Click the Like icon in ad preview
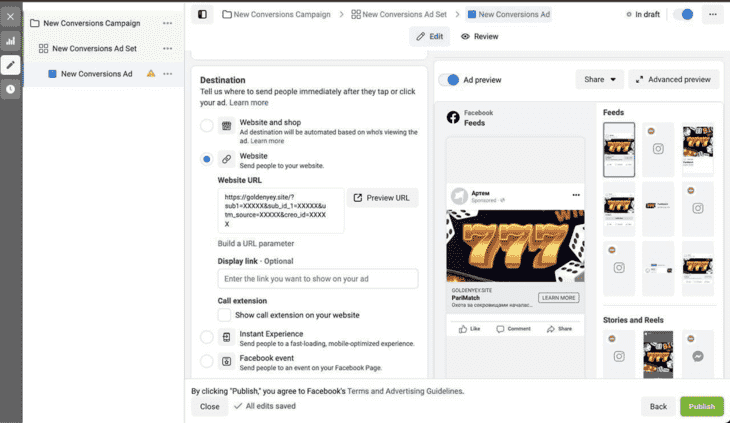730x423 pixels. (x=463, y=329)
